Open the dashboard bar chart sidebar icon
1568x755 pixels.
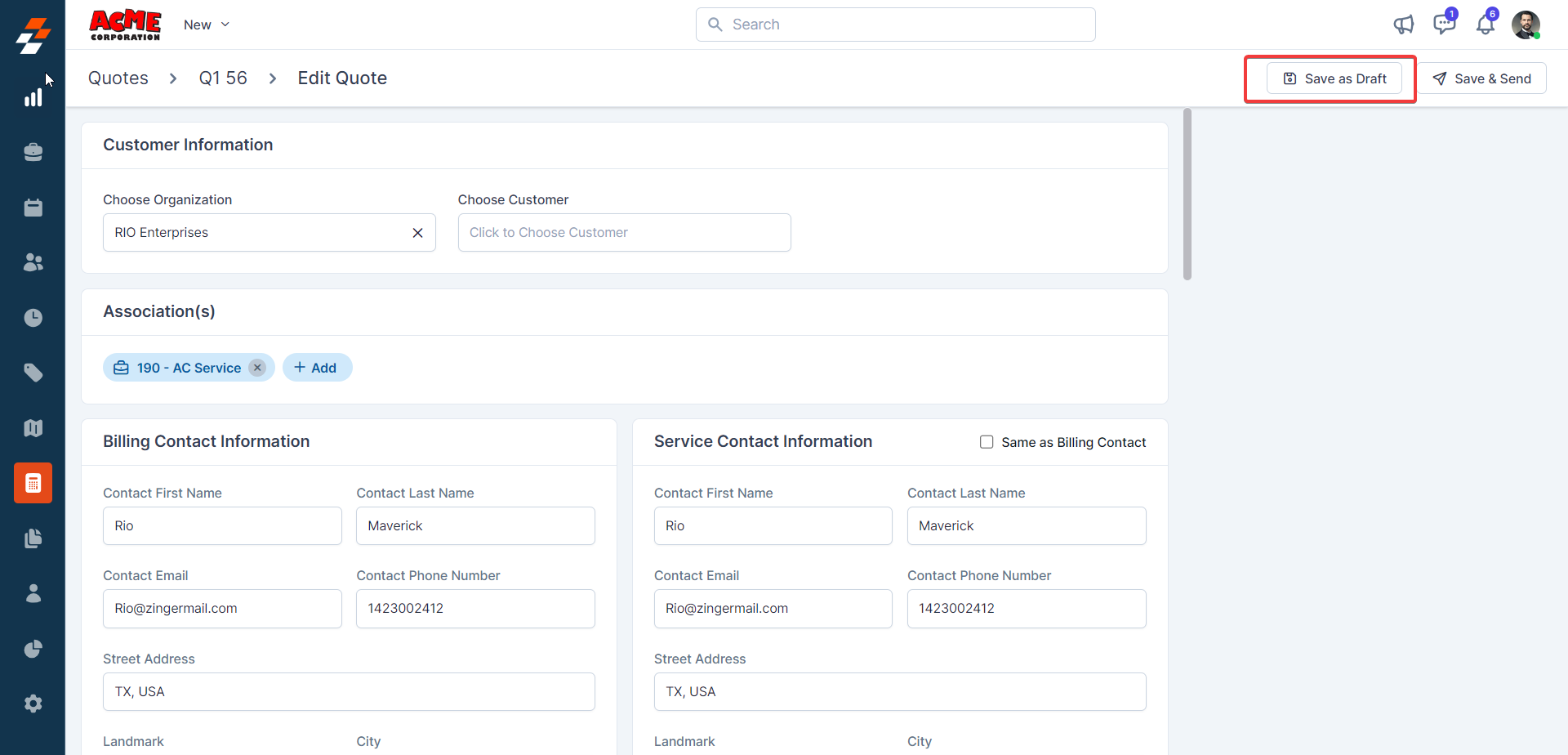(x=33, y=98)
